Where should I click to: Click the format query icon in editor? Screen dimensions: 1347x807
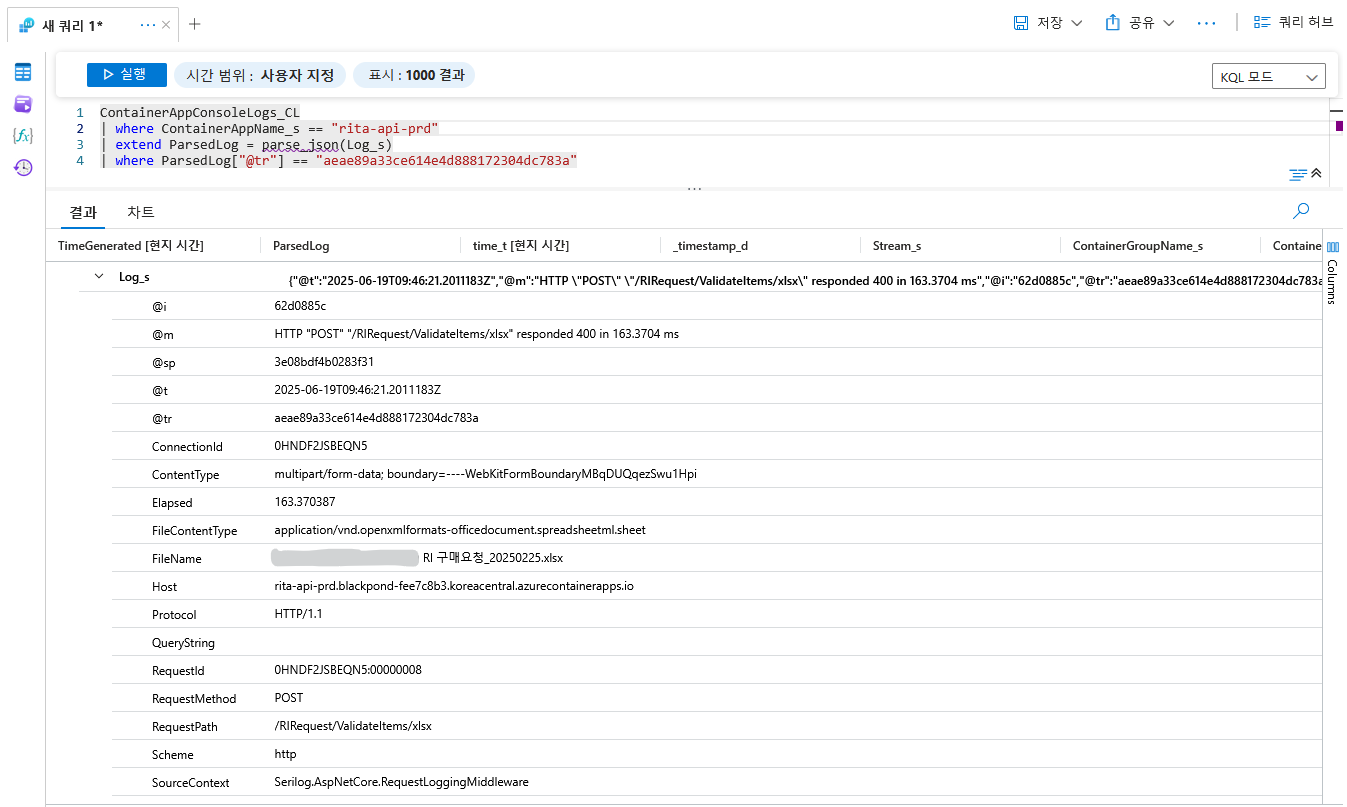coord(1297,175)
